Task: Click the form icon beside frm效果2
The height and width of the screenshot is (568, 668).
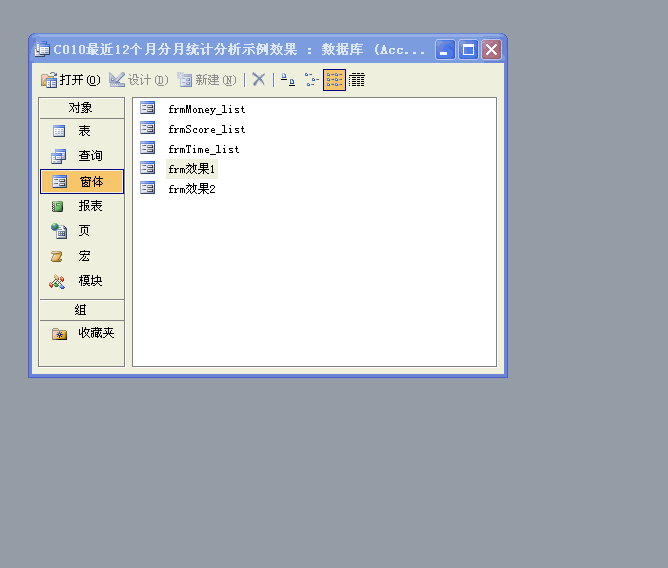Action: pyautogui.click(x=147, y=188)
